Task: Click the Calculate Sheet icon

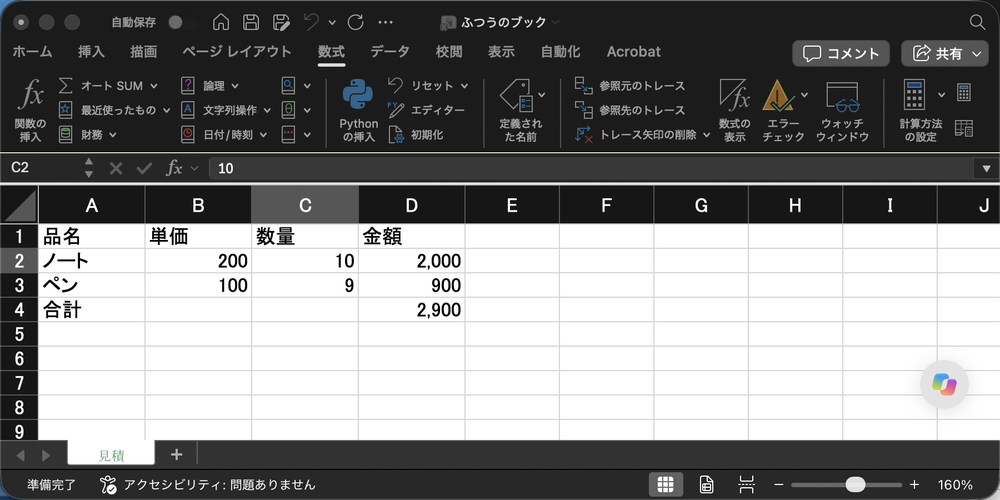Action: pos(964,128)
